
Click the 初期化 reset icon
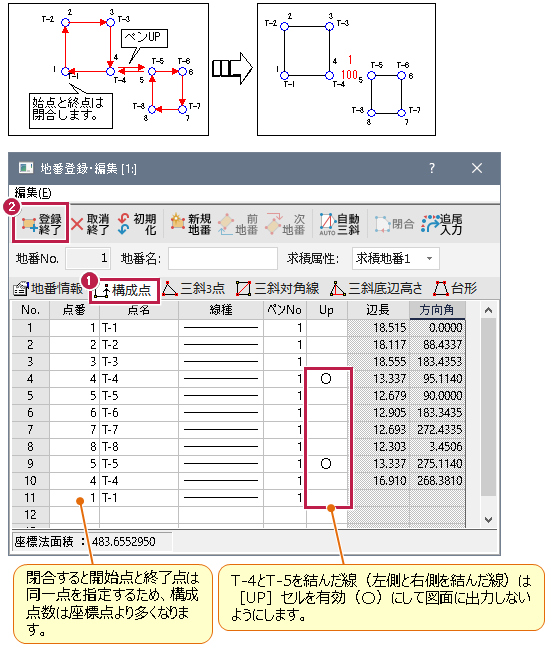tap(137, 224)
